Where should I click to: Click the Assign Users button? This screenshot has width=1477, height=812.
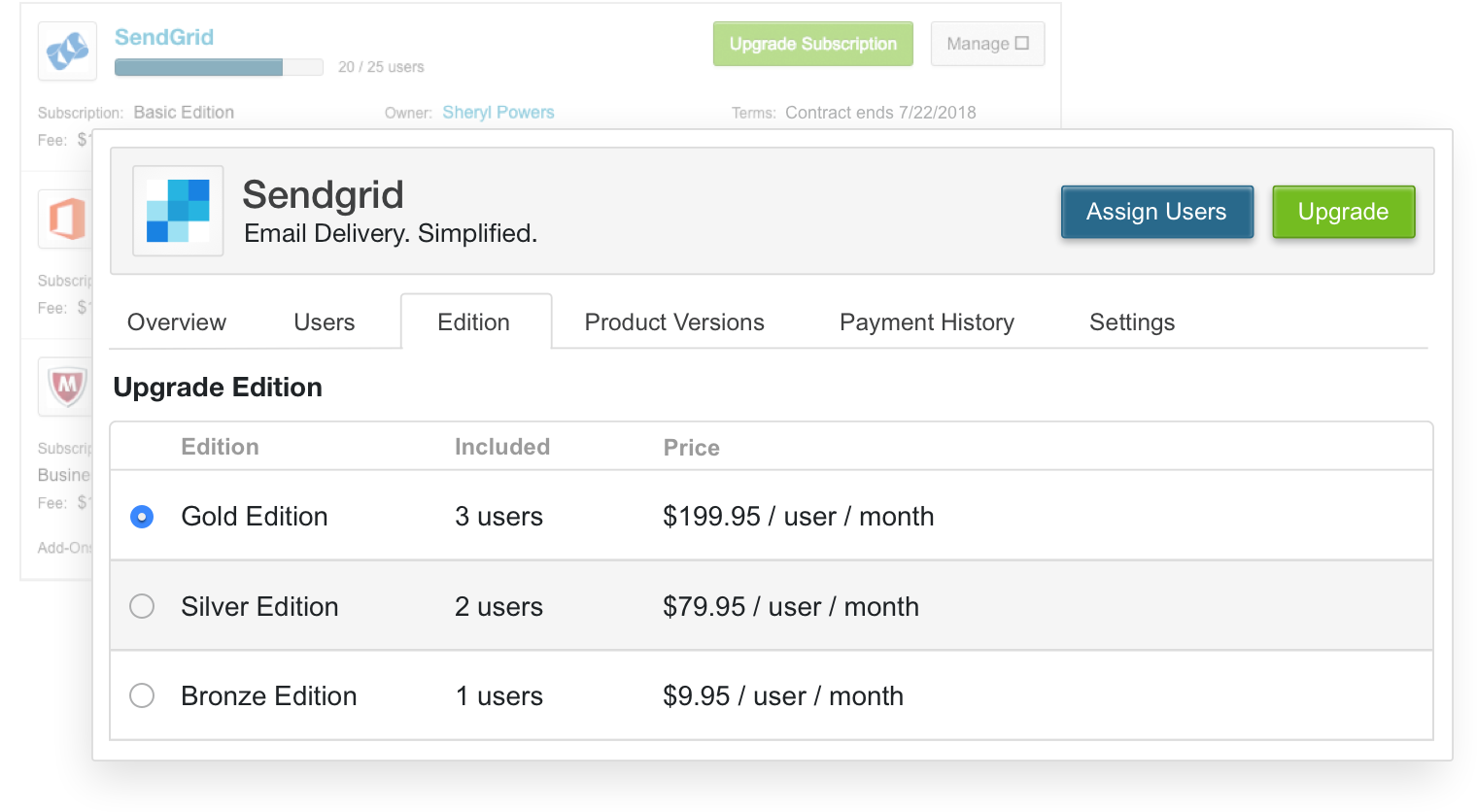(1156, 212)
